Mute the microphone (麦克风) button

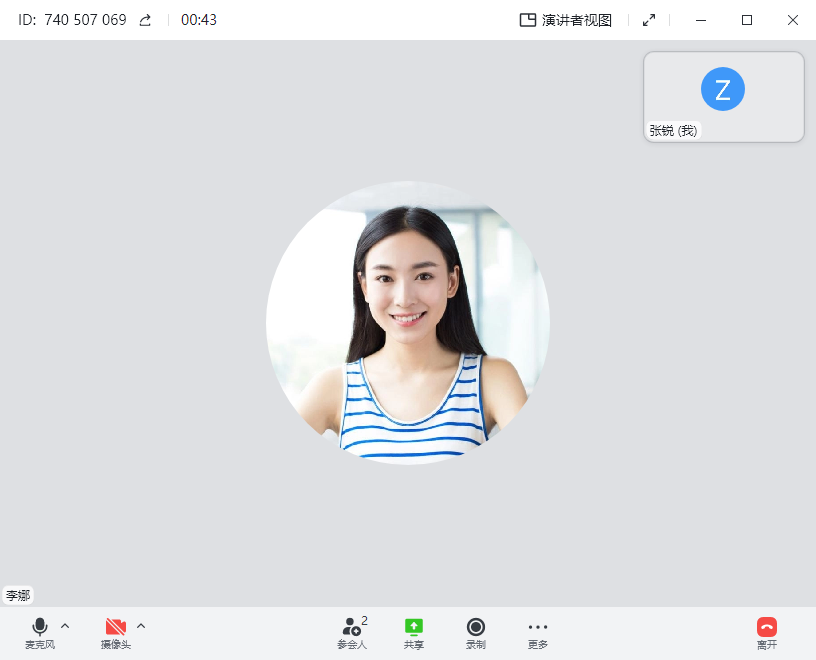point(40,633)
